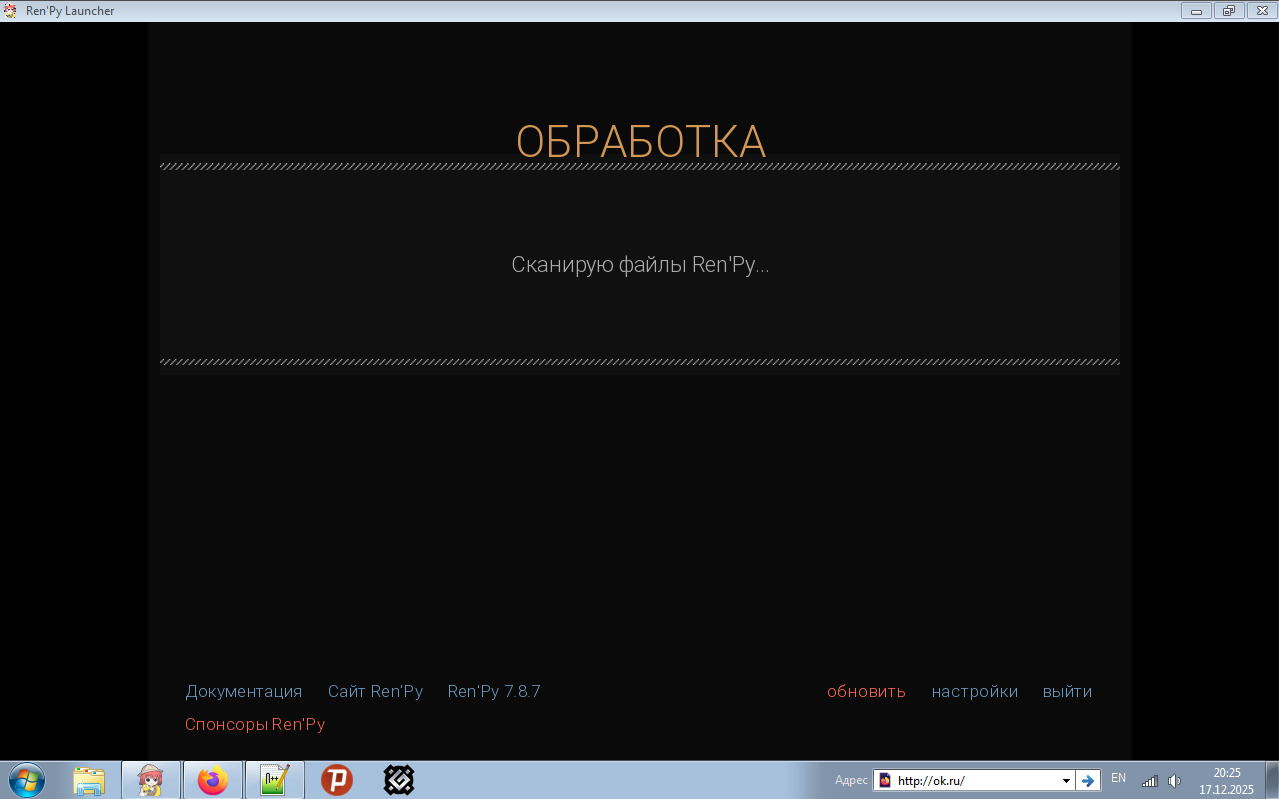Minimize the Ren'Py Launcher window
Screen dimensions: 1279x799
click(1196, 11)
